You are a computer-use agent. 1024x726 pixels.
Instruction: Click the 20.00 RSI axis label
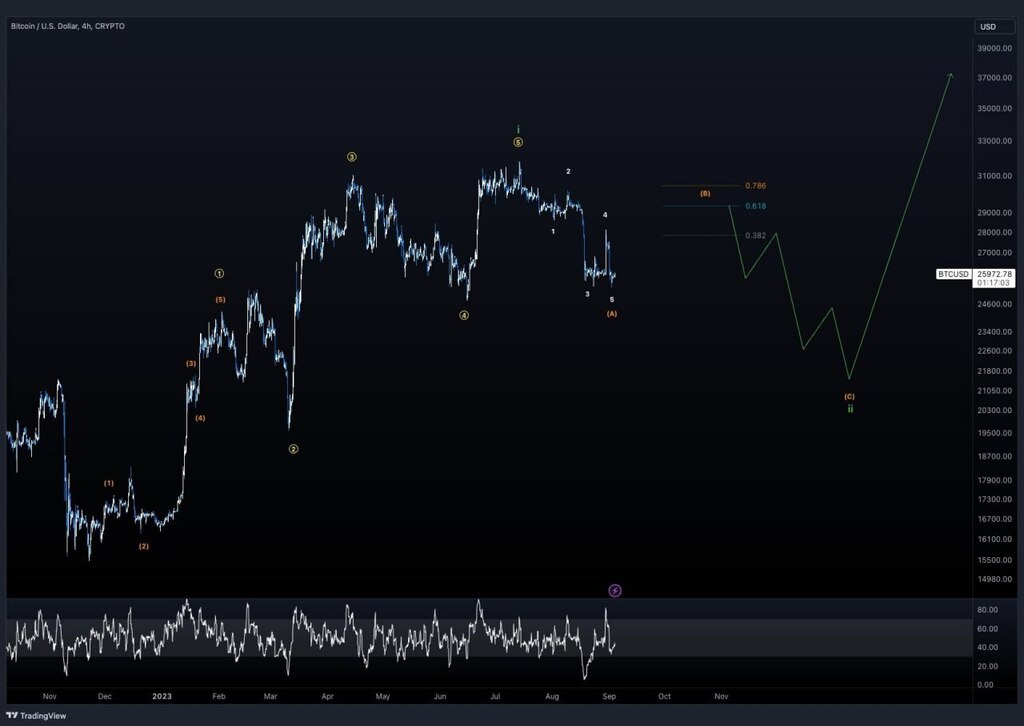pyautogui.click(x=987, y=667)
